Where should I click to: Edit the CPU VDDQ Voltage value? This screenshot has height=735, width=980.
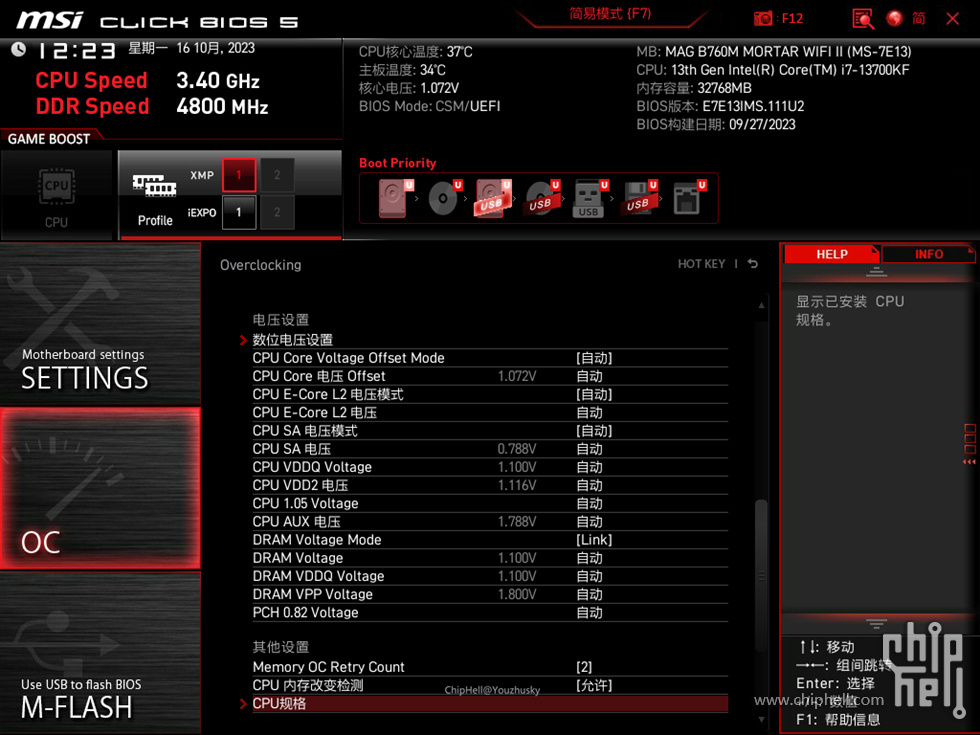point(589,467)
